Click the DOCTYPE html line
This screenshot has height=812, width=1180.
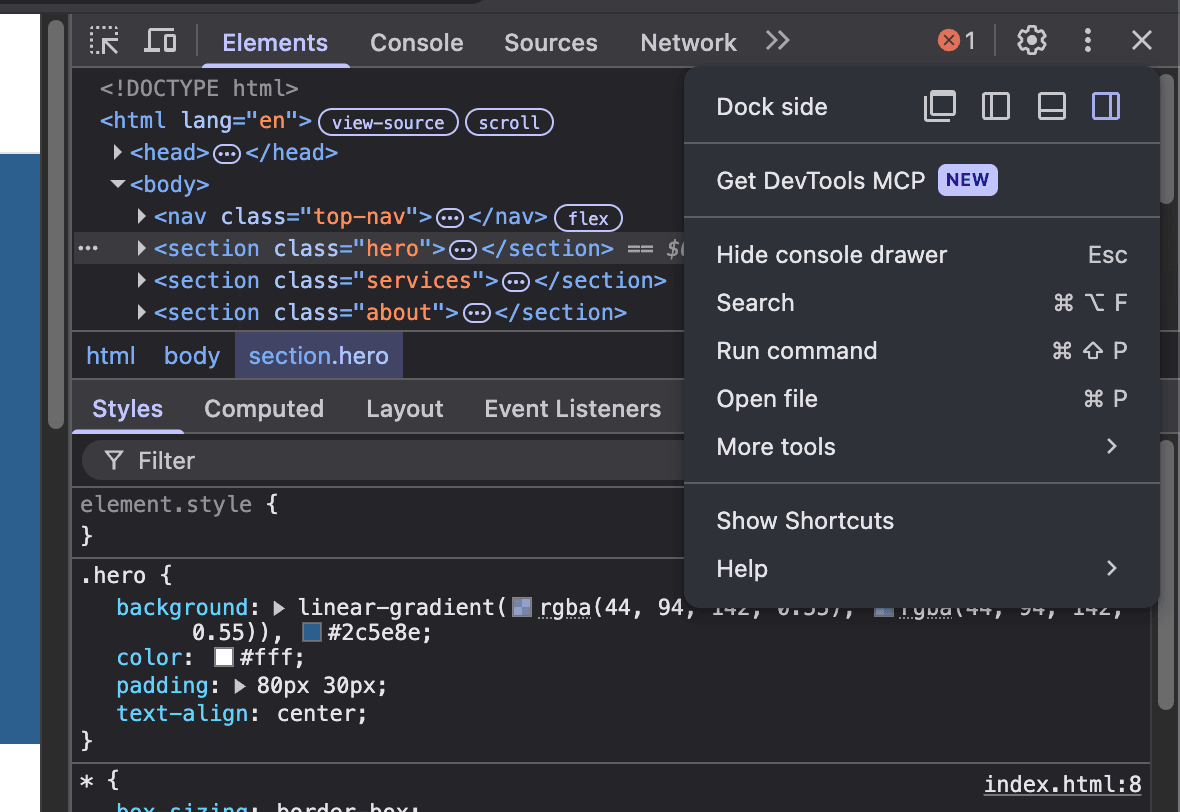199,89
